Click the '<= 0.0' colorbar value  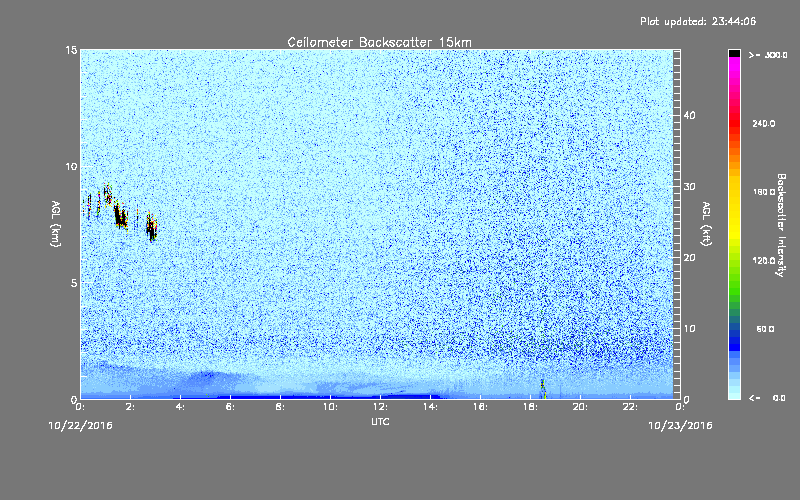tap(767, 398)
